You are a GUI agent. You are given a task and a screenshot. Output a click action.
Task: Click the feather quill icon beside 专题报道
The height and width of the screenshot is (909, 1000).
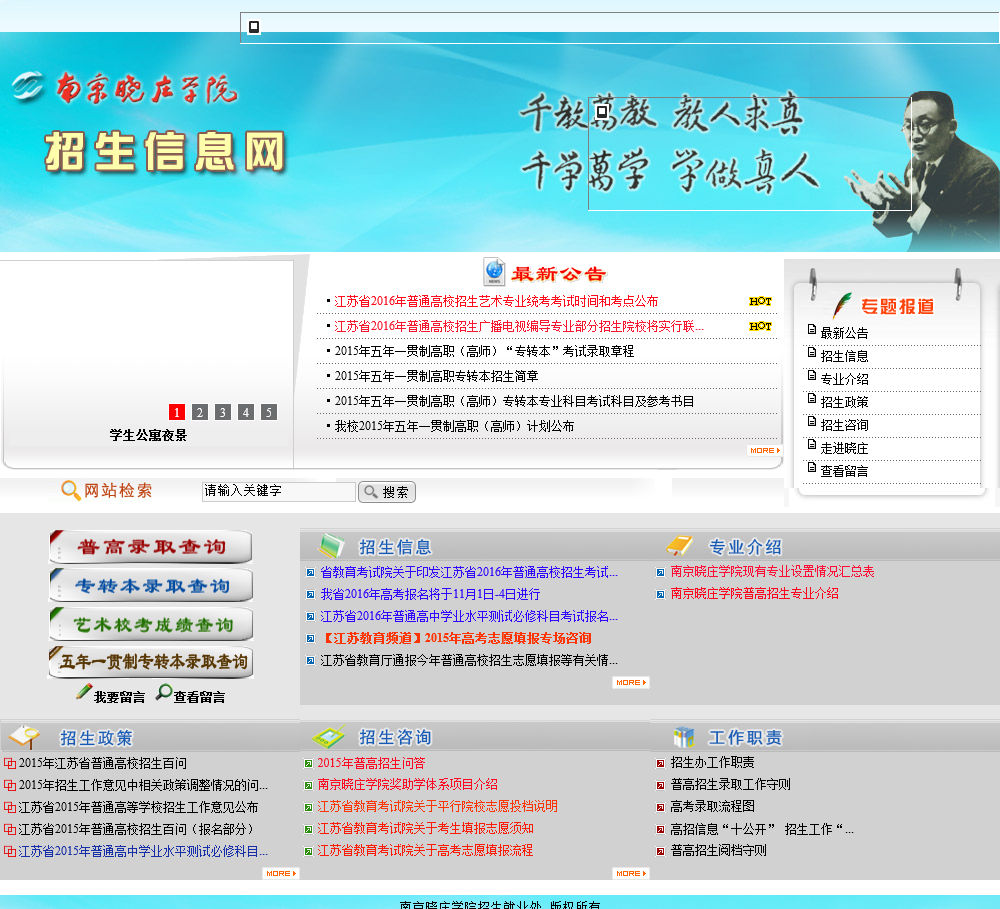point(842,306)
